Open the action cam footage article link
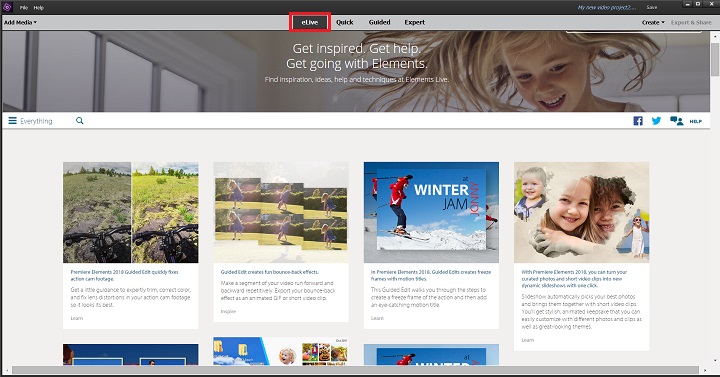This screenshot has width=720, height=377. click(x=124, y=275)
